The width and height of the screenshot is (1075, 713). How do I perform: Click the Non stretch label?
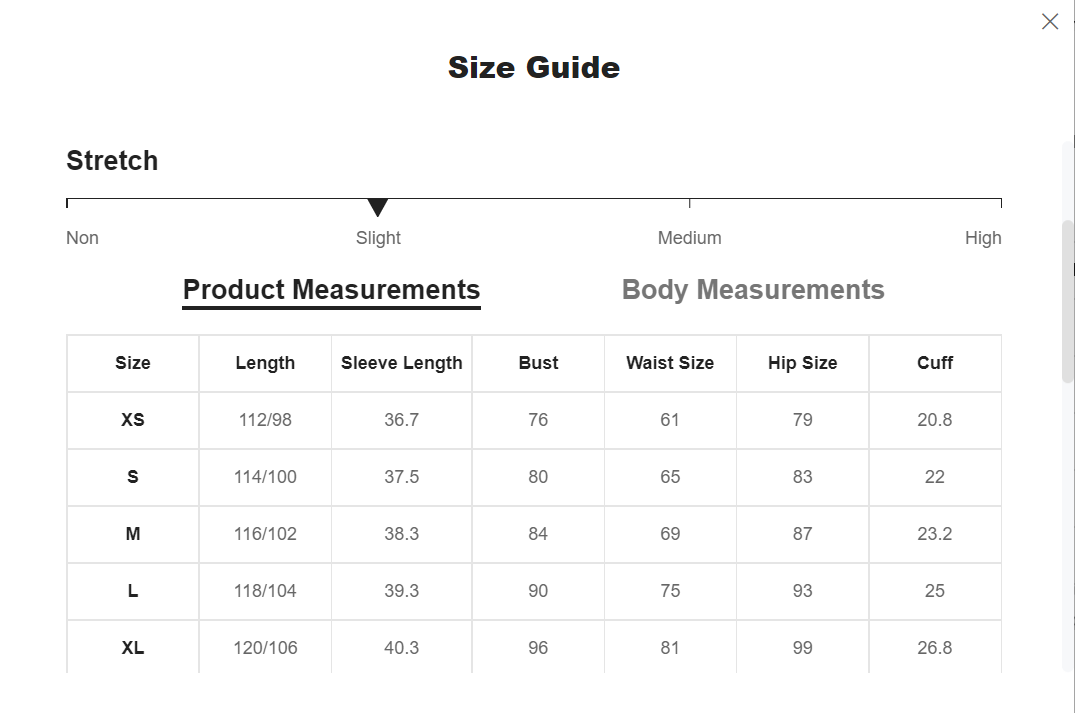point(82,238)
